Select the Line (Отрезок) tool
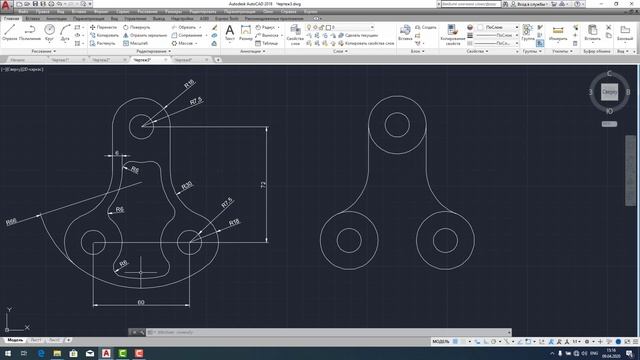This screenshot has width=640, height=360. 9,32
